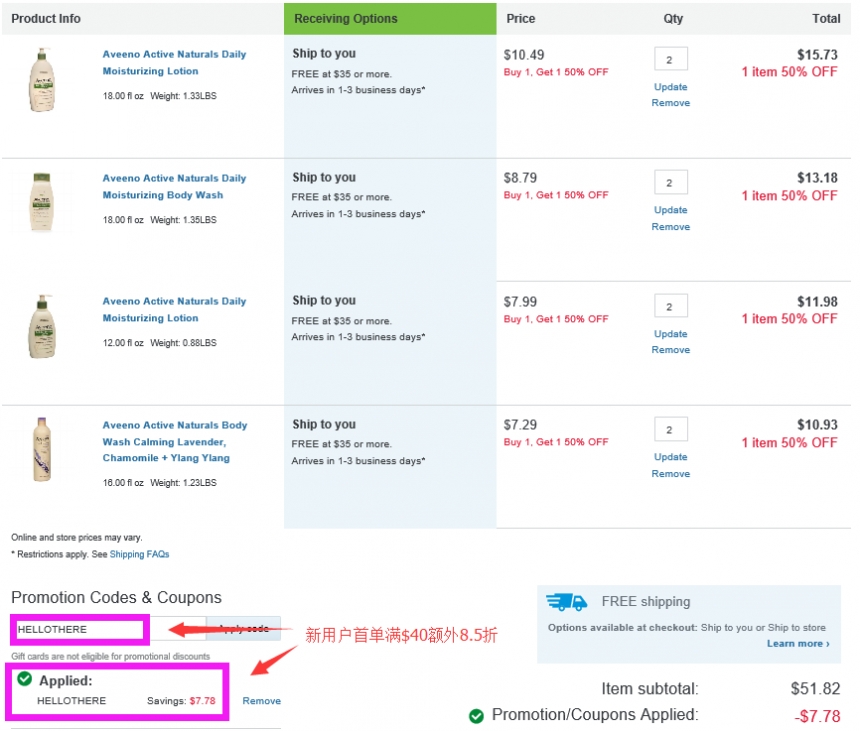The image size is (860, 731).
Task: Click the $10.49 unit price
Action: coord(524,55)
